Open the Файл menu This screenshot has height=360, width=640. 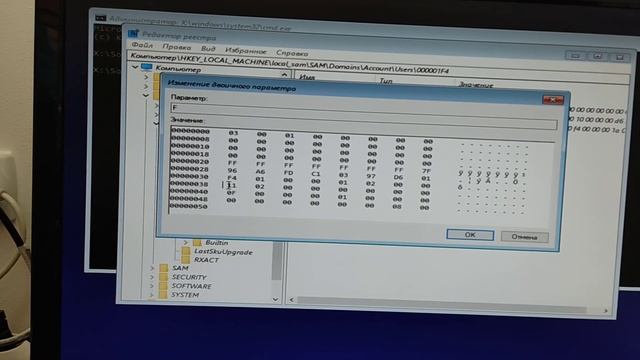click(x=142, y=45)
